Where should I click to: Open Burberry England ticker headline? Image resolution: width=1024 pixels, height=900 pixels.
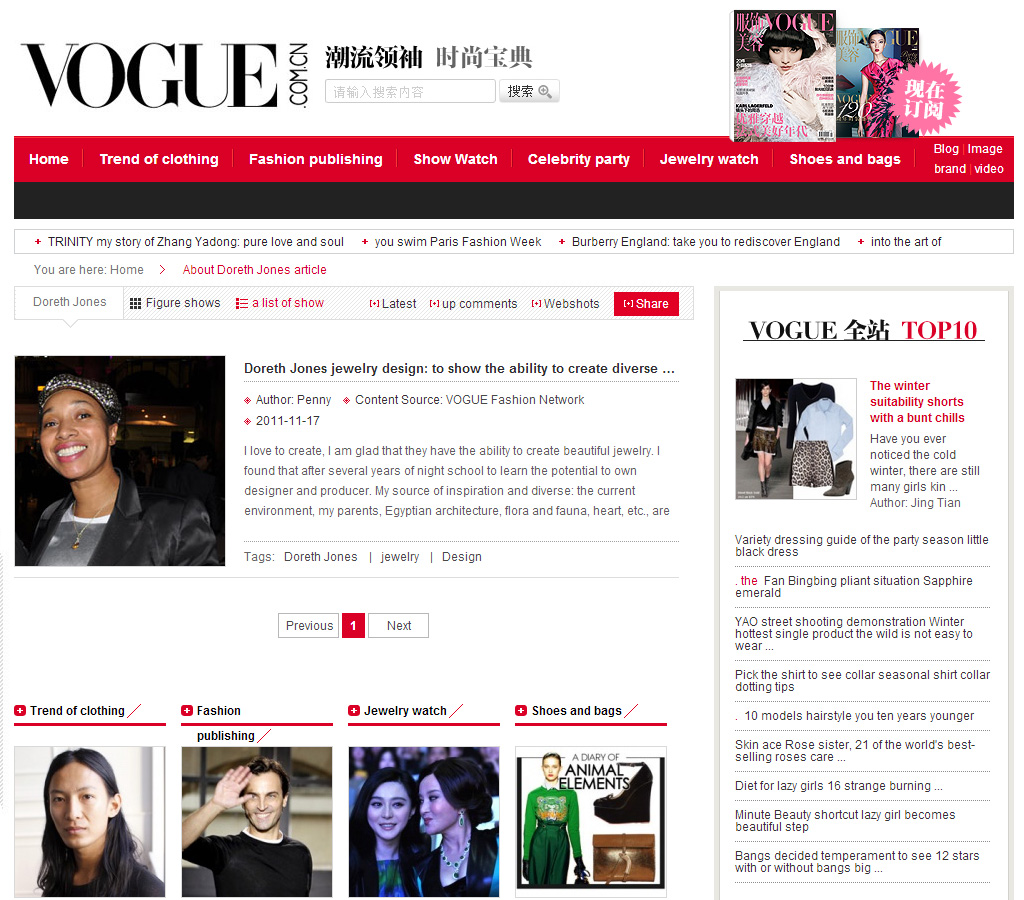click(x=706, y=242)
